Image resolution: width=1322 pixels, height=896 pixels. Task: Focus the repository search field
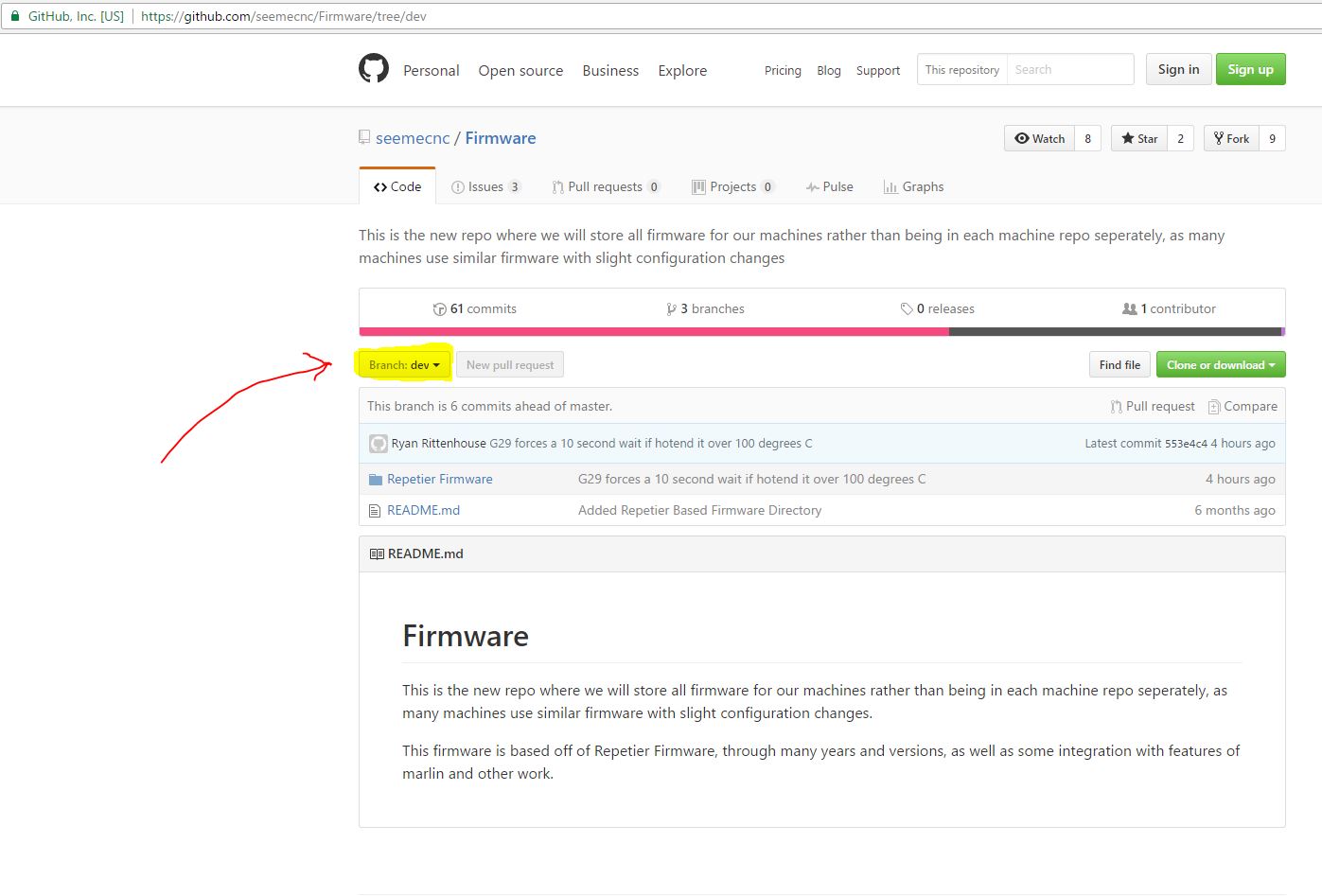tap(1069, 70)
